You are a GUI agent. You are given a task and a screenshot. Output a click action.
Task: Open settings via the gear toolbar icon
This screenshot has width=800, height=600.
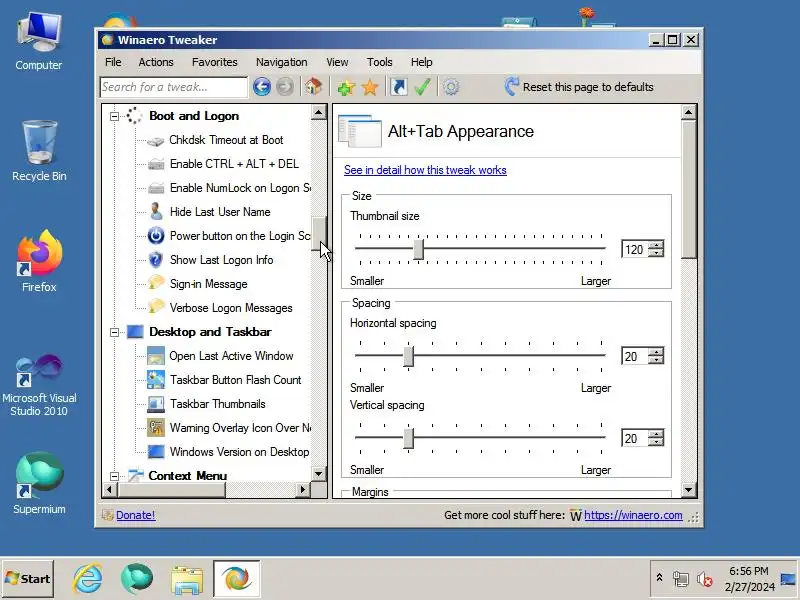tap(451, 87)
